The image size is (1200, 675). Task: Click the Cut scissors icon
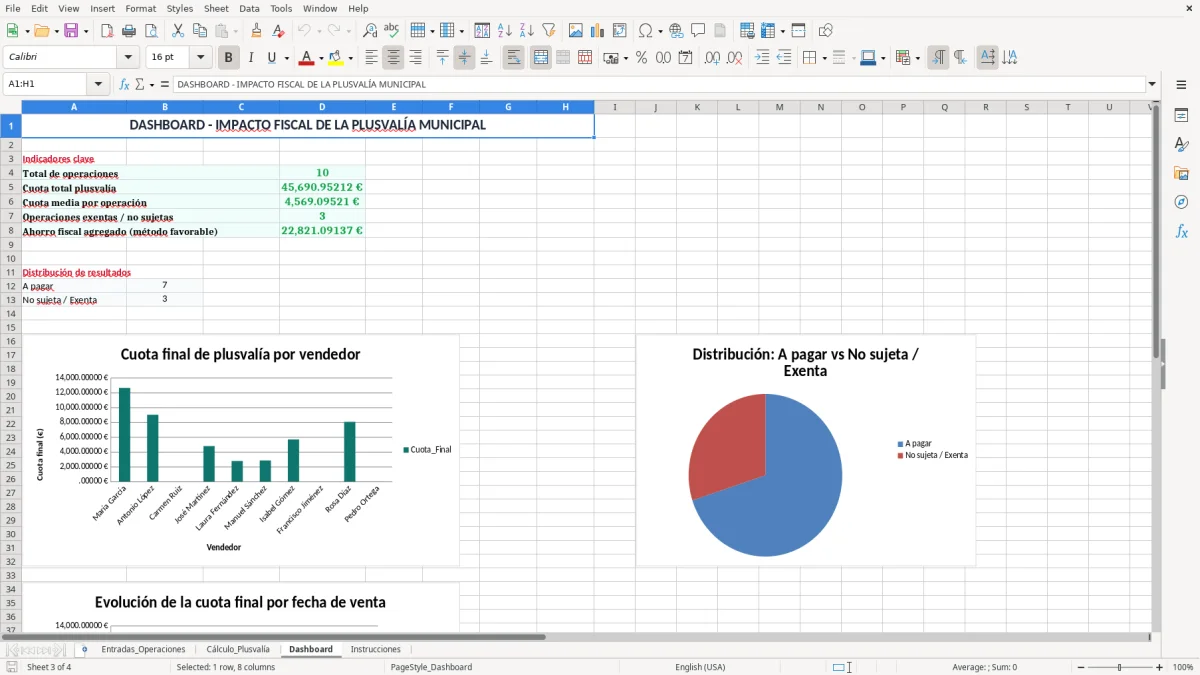pyautogui.click(x=177, y=31)
